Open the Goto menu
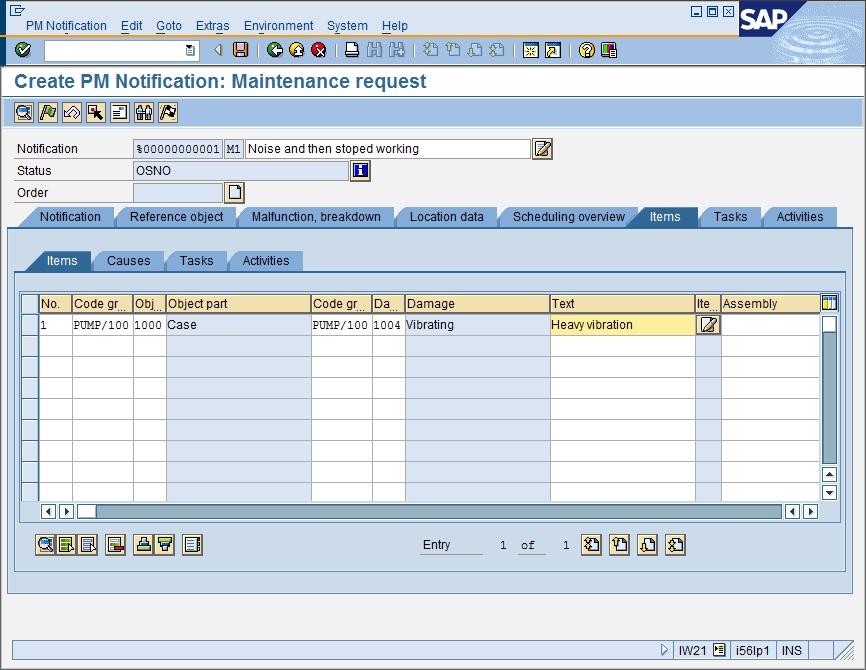Viewport: 866px width, 670px height. (x=169, y=26)
